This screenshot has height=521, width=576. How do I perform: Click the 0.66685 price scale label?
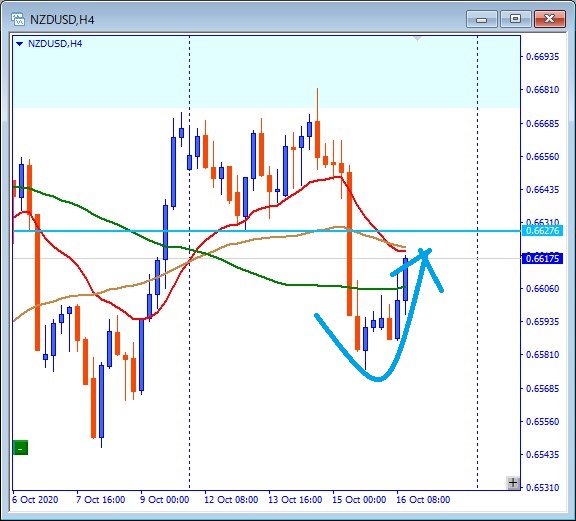[542, 123]
